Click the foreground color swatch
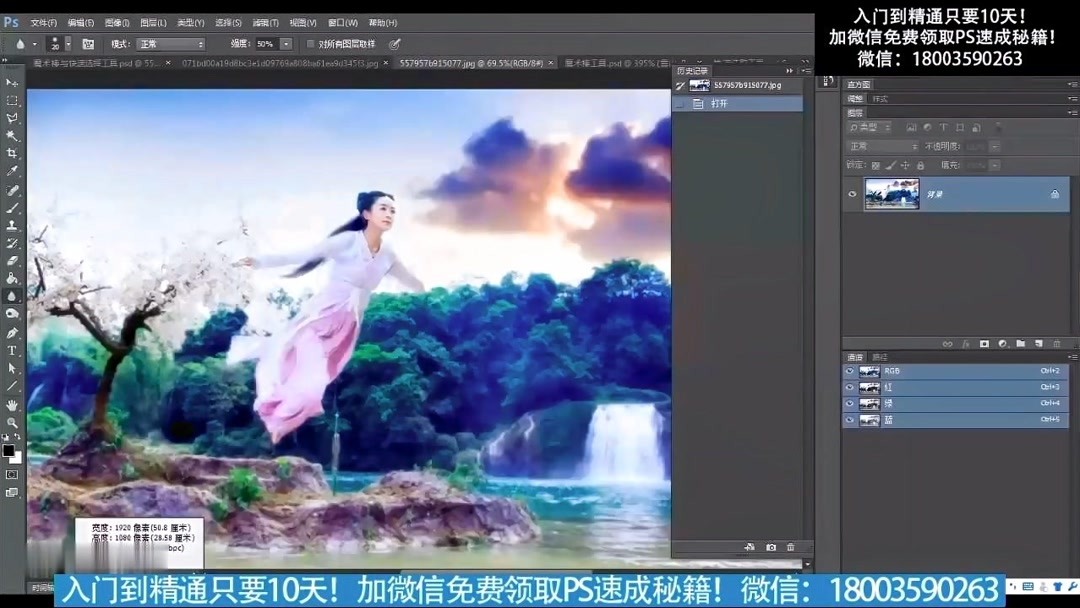 tap(9, 450)
